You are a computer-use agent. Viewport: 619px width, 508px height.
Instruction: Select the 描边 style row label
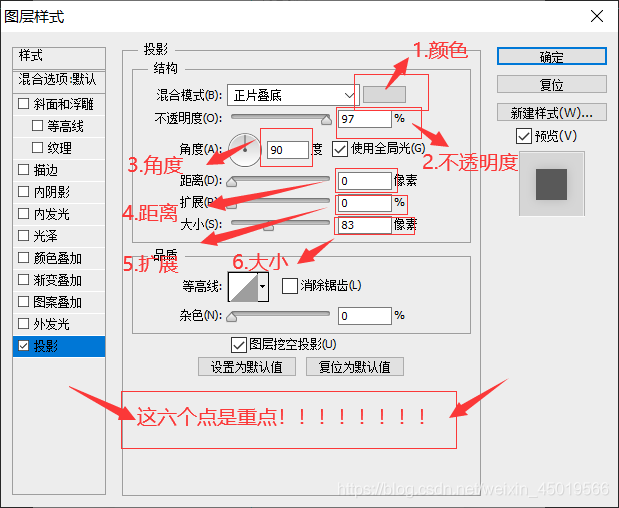(46, 170)
